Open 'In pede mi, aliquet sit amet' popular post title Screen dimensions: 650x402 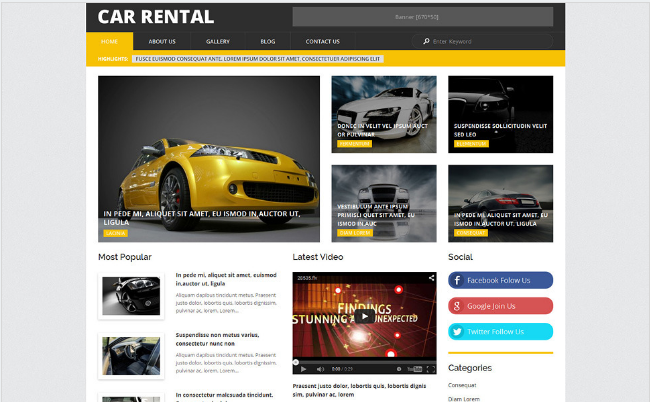coord(226,279)
